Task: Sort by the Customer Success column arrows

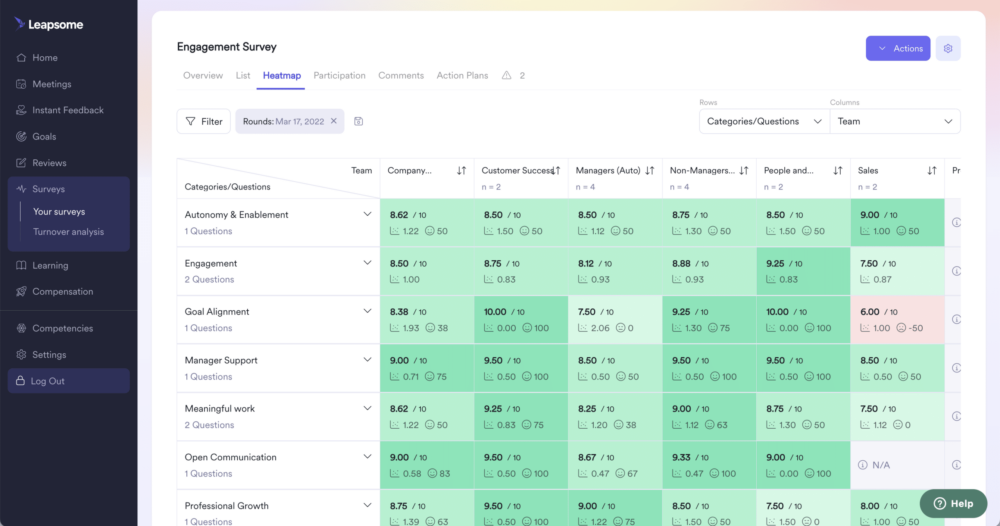Action: pyautogui.click(x=555, y=171)
